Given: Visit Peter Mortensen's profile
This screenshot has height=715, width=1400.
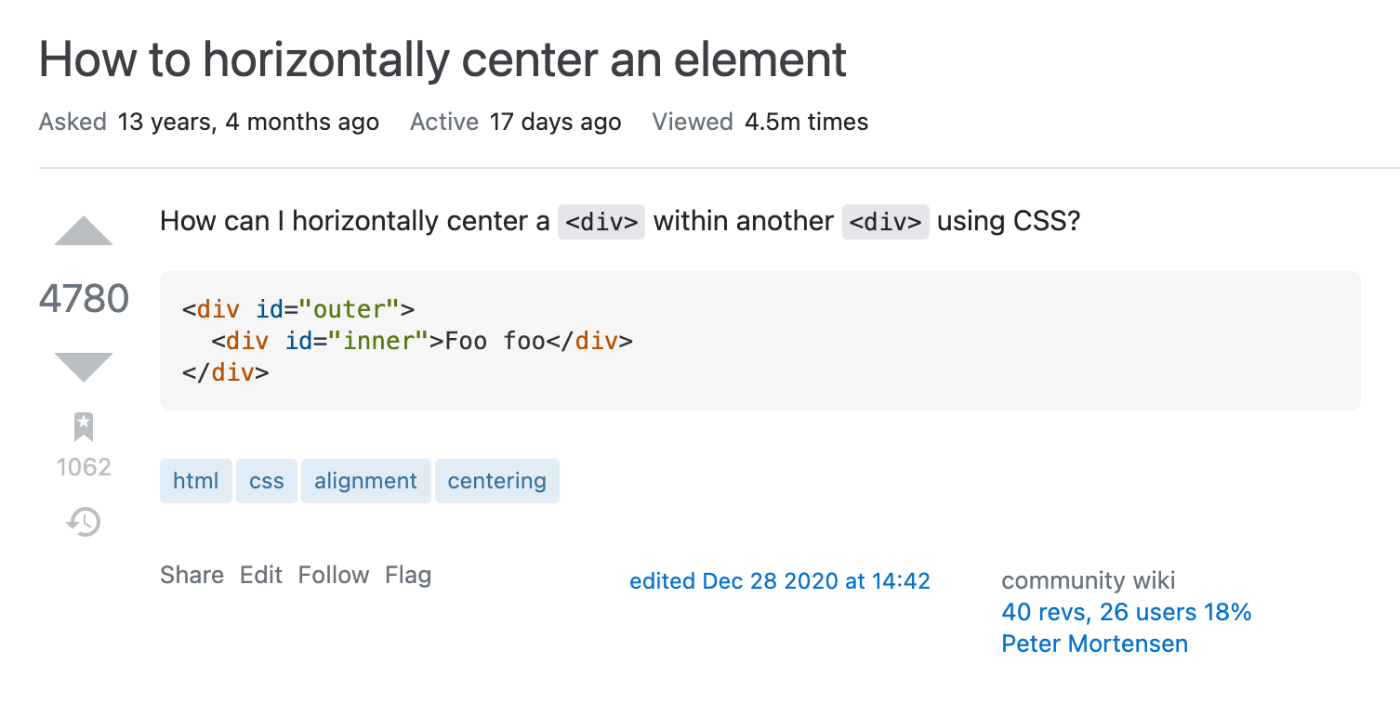Looking at the screenshot, I should 1094,644.
